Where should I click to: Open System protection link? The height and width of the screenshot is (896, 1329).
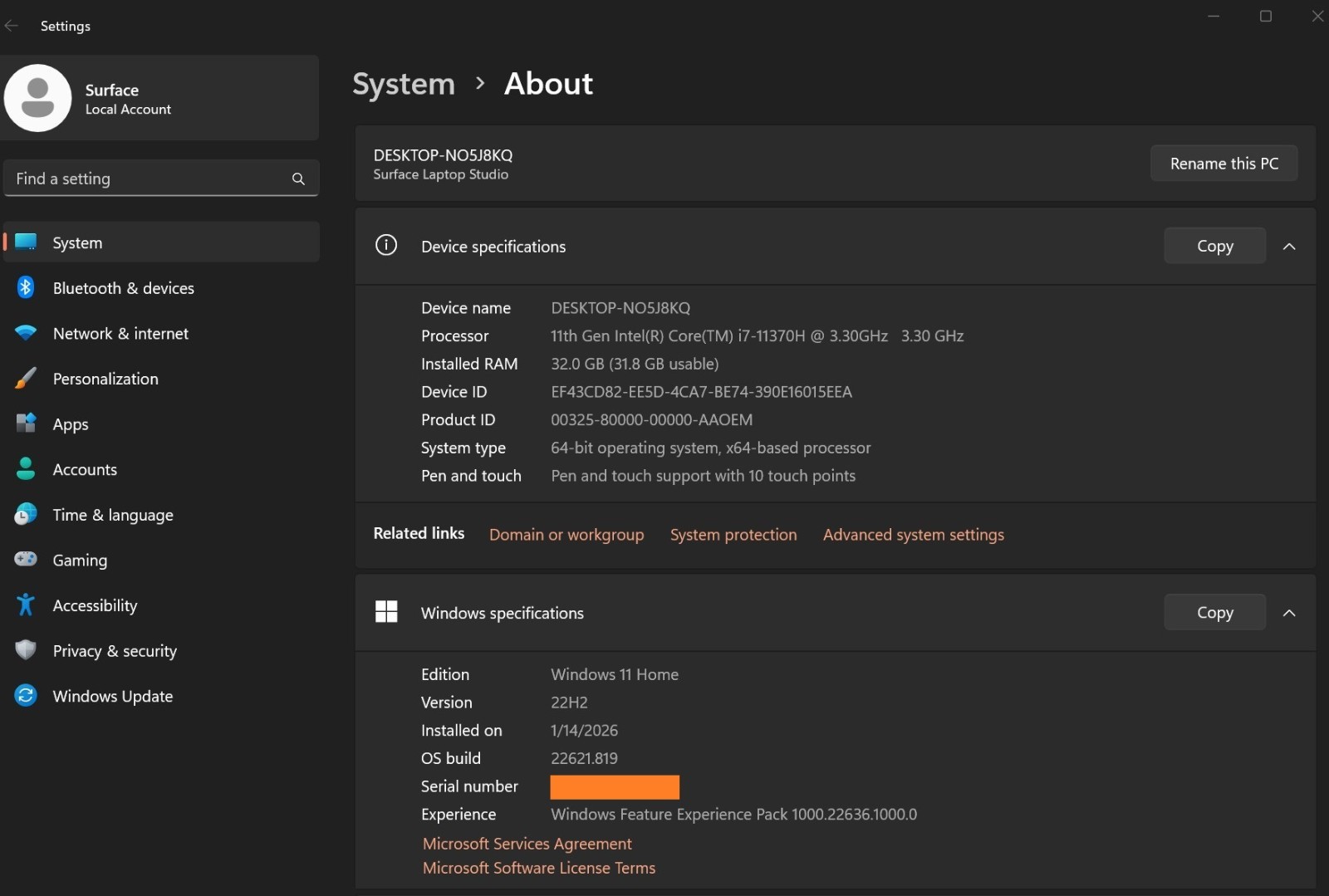733,535
